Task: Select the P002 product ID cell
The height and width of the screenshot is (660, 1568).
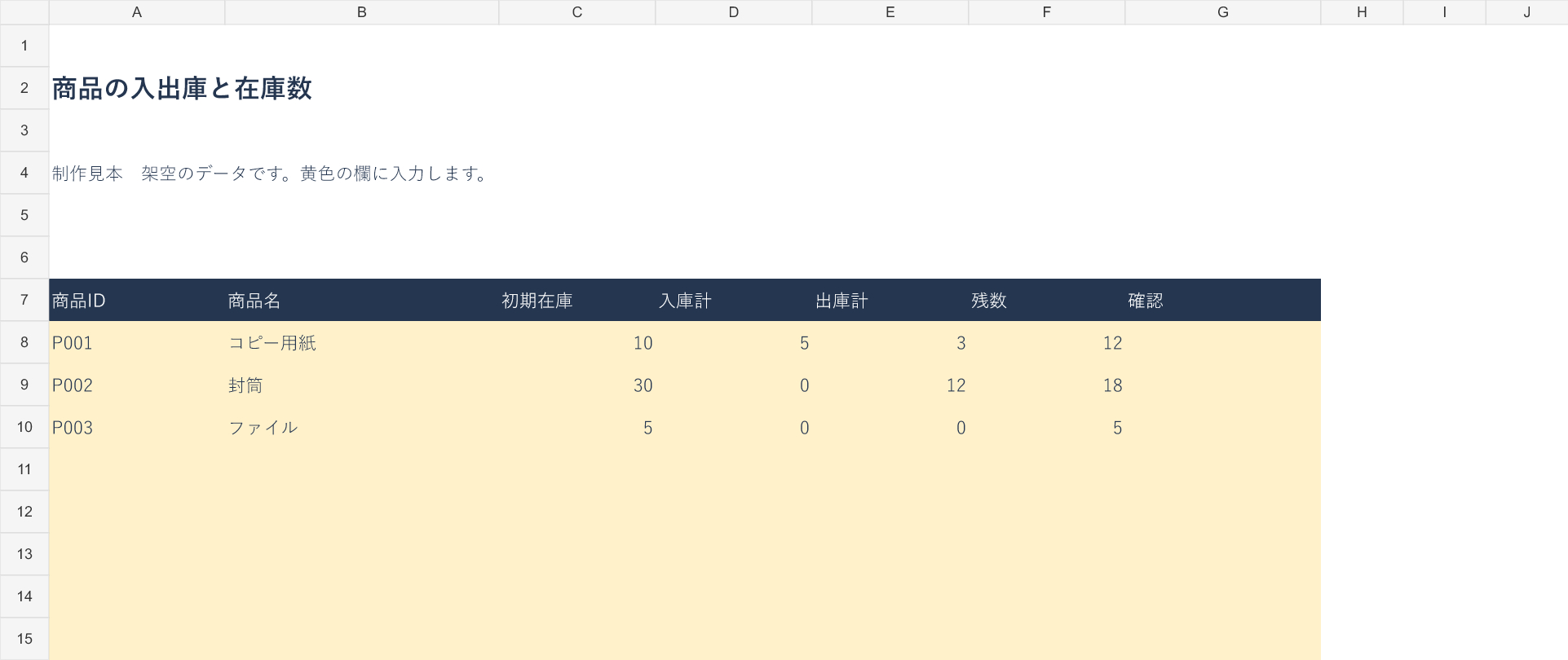Action: [137, 385]
